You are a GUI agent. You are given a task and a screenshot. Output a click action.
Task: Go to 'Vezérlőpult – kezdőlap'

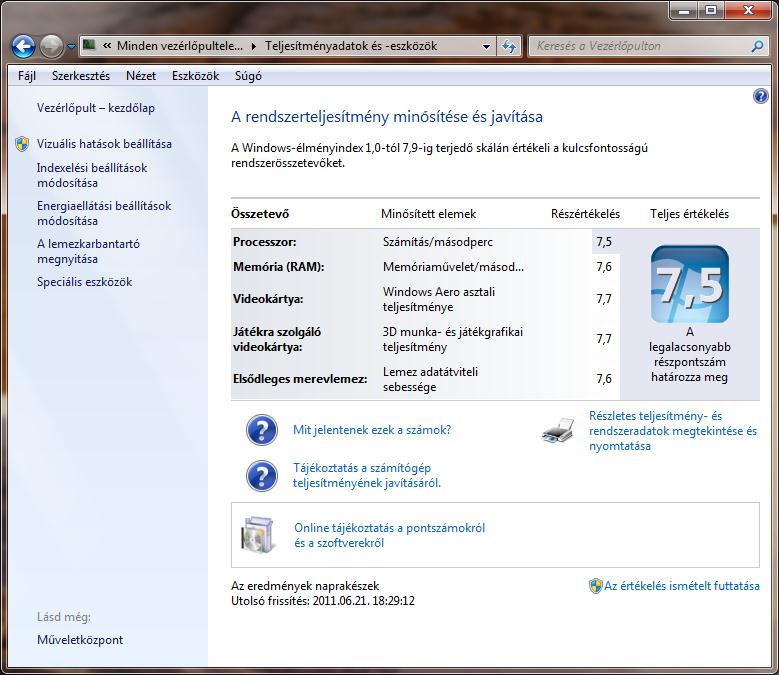pos(96,108)
